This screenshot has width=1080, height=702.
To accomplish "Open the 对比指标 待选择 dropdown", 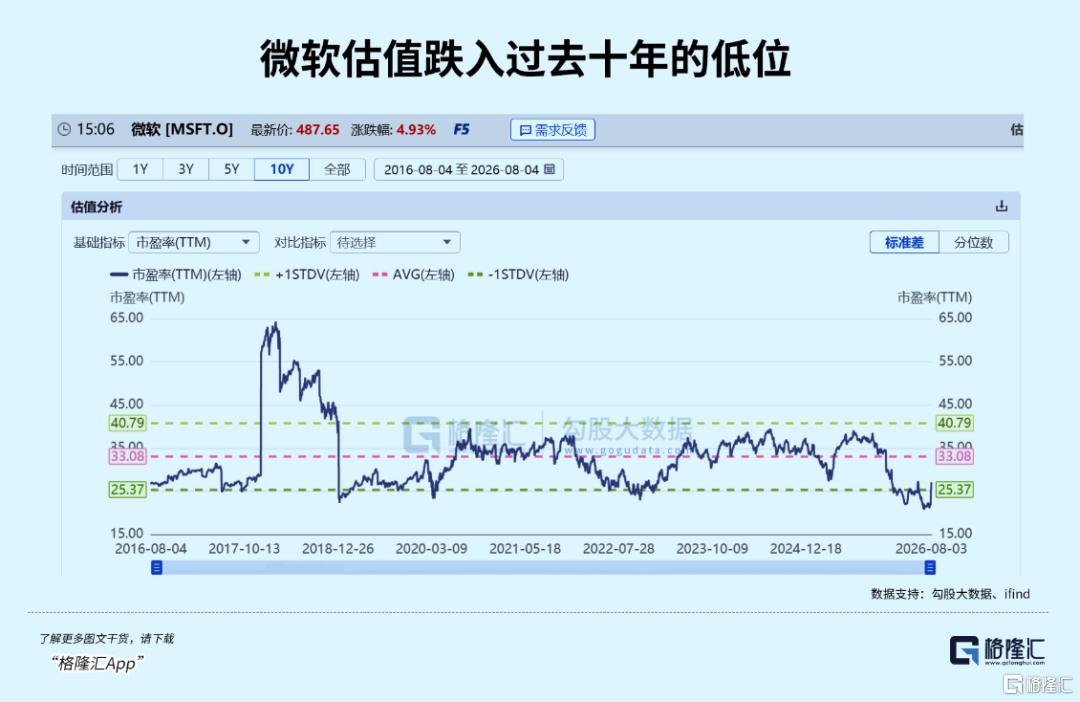I will pyautogui.click(x=395, y=242).
